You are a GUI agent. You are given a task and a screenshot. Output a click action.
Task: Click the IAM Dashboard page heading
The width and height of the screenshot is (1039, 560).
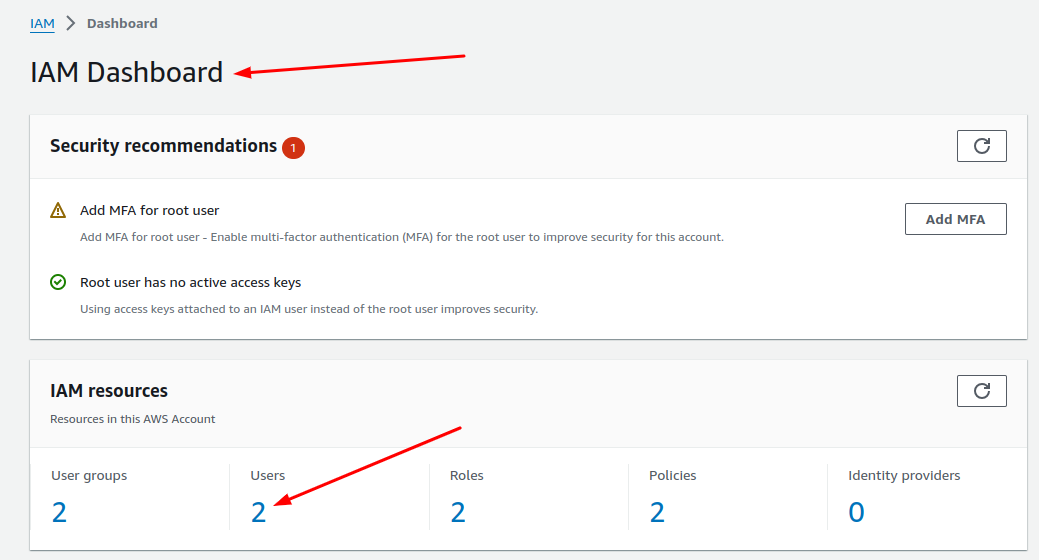(127, 72)
